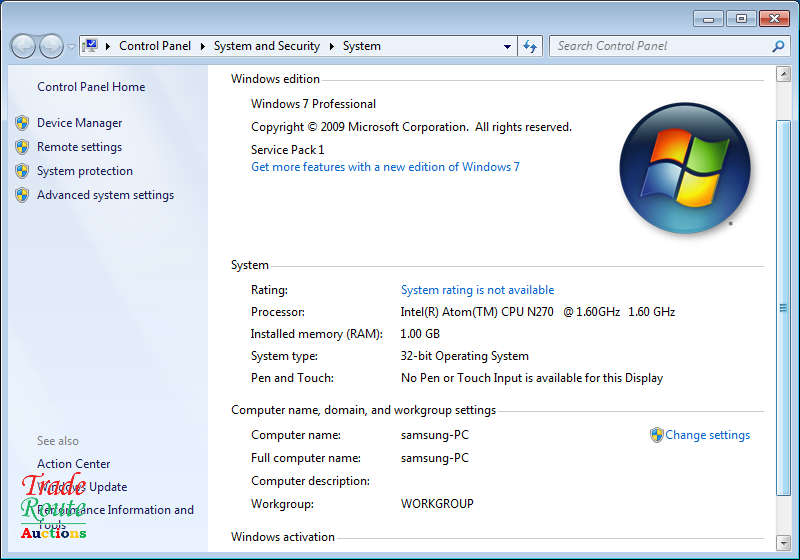Click shield icon beside Advanced system settings
This screenshot has height=560, width=800.
click(22, 195)
